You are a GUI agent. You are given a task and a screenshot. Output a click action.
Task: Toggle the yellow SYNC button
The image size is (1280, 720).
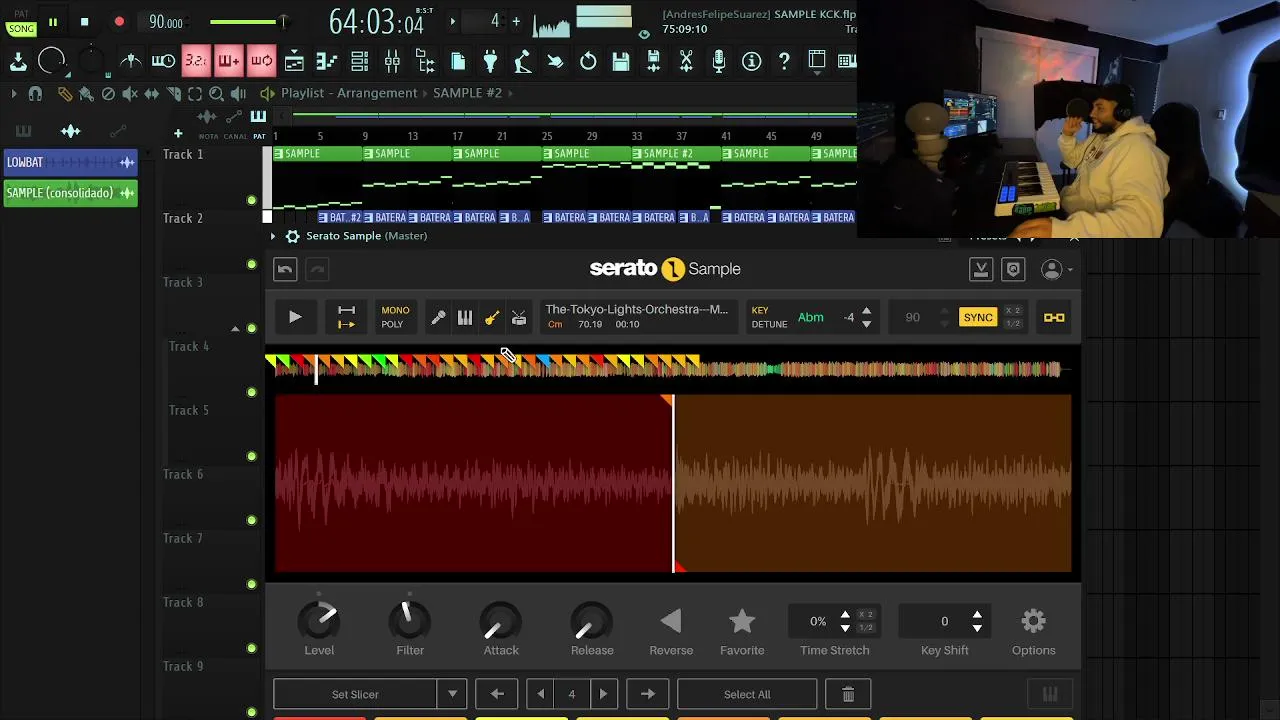point(978,318)
